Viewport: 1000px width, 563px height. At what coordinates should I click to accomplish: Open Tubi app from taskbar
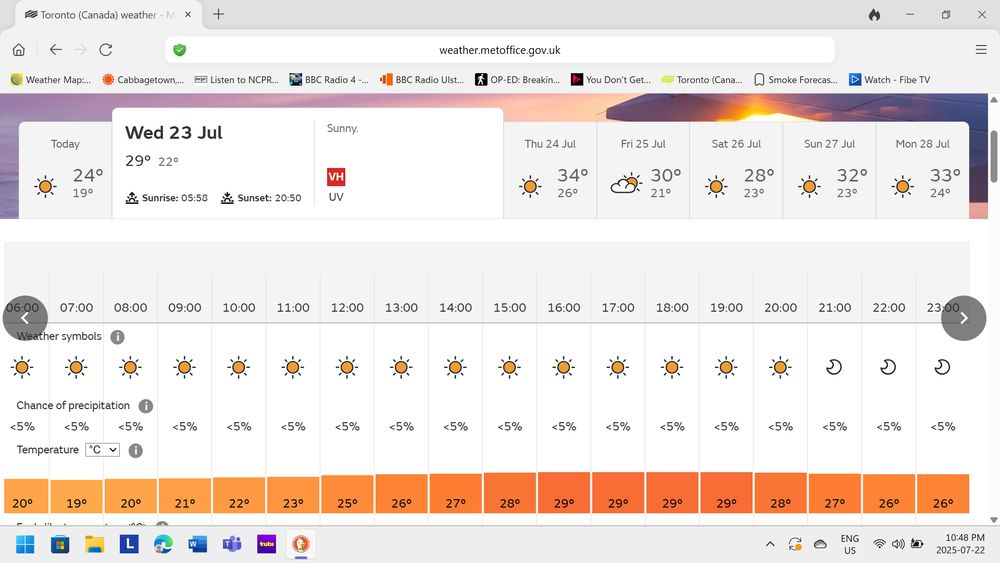(267, 544)
